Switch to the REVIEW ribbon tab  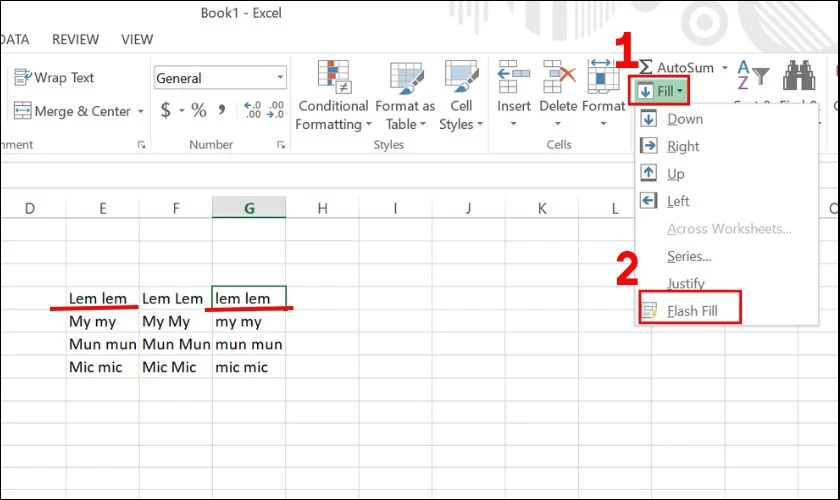pyautogui.click(x=76, y=40)
